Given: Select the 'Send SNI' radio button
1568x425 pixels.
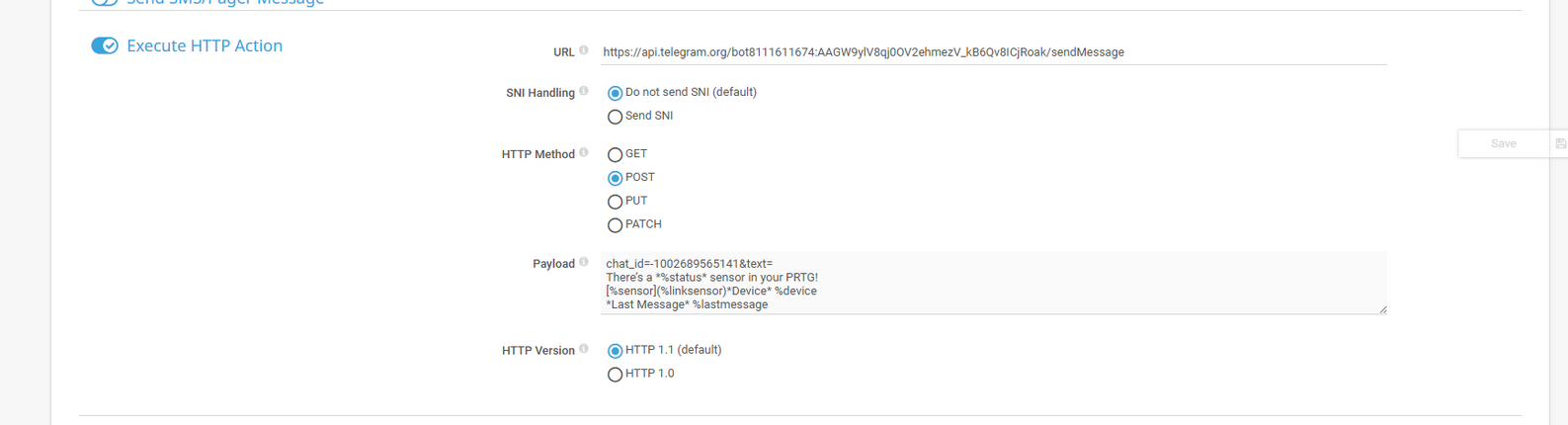Looking at the screenshot, I should point(615,117).
